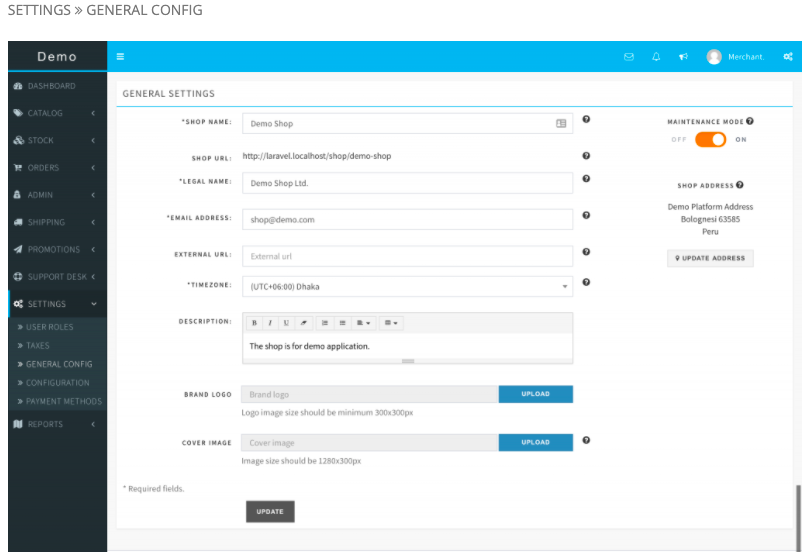Click Upload button for Brand Logo
The height and width of the screenshot is (552, 802).
[536, 394]
